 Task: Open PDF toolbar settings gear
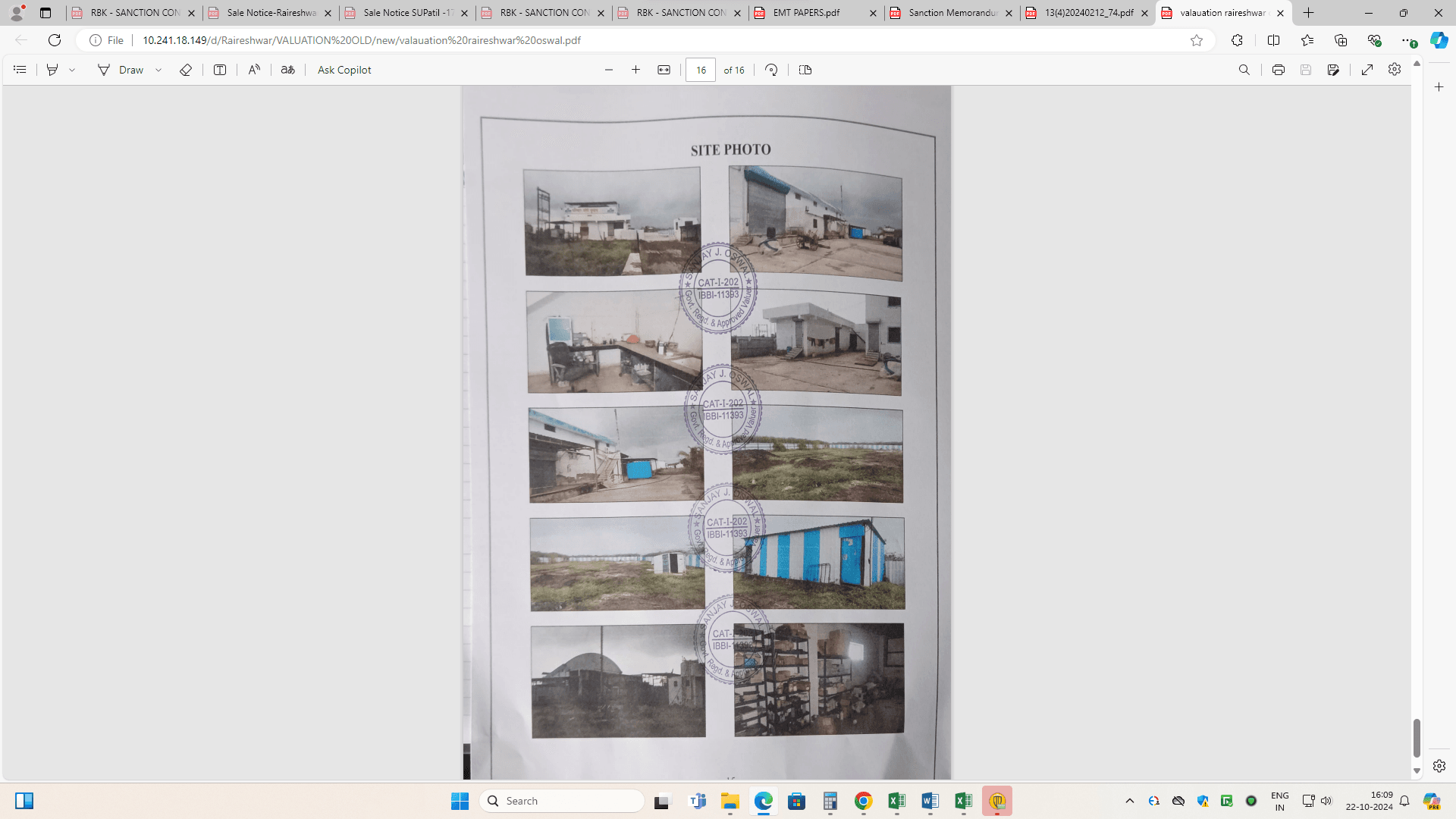point(1395,70)
